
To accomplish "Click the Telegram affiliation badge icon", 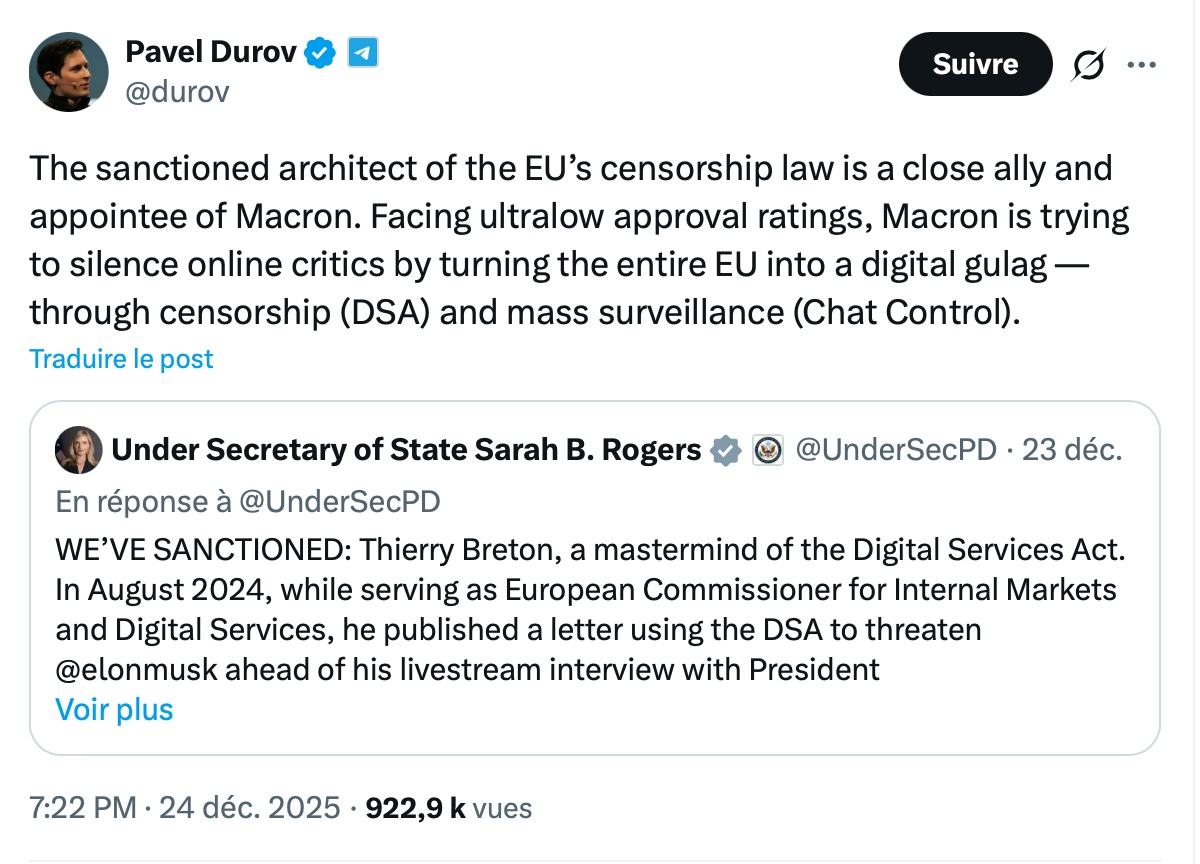I will (x=362, y=51).
